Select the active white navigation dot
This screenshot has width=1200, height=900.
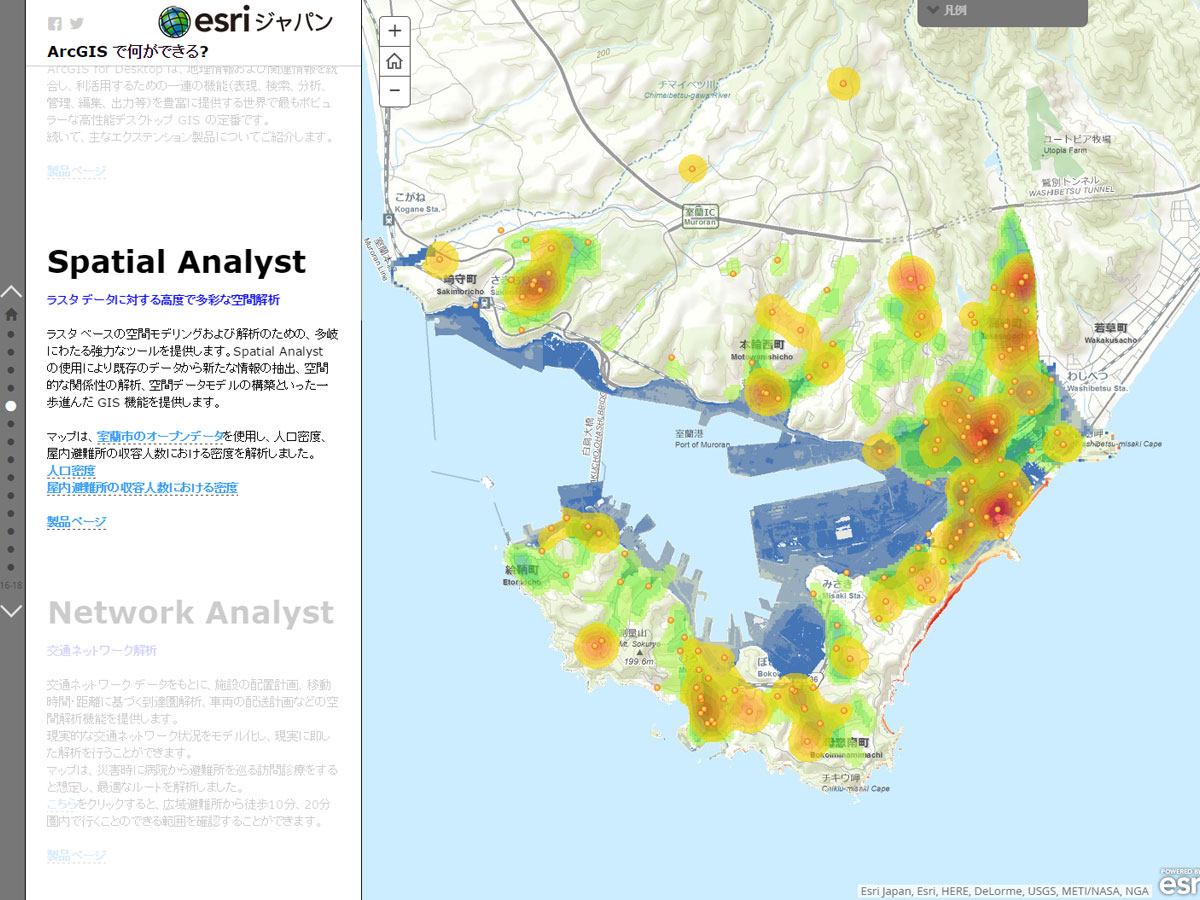pyautogui.click(x=11, y=406)
